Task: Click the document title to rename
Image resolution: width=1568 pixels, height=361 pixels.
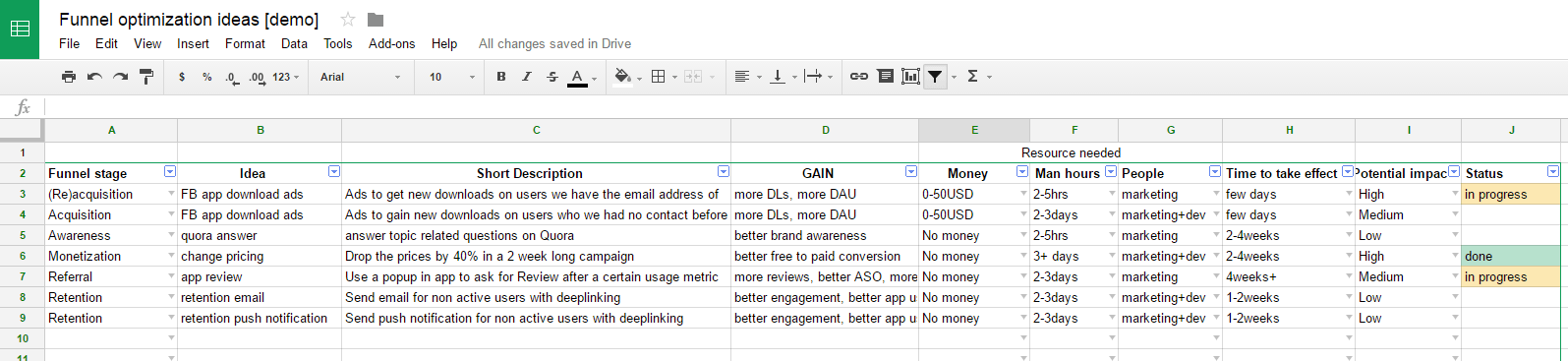Action: [x=189, y=20]
